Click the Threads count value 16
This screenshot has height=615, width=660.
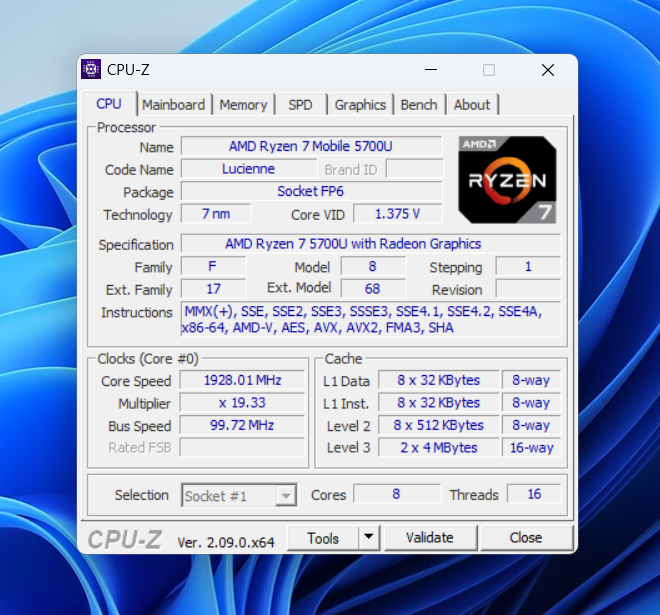(x=534, y=494)
